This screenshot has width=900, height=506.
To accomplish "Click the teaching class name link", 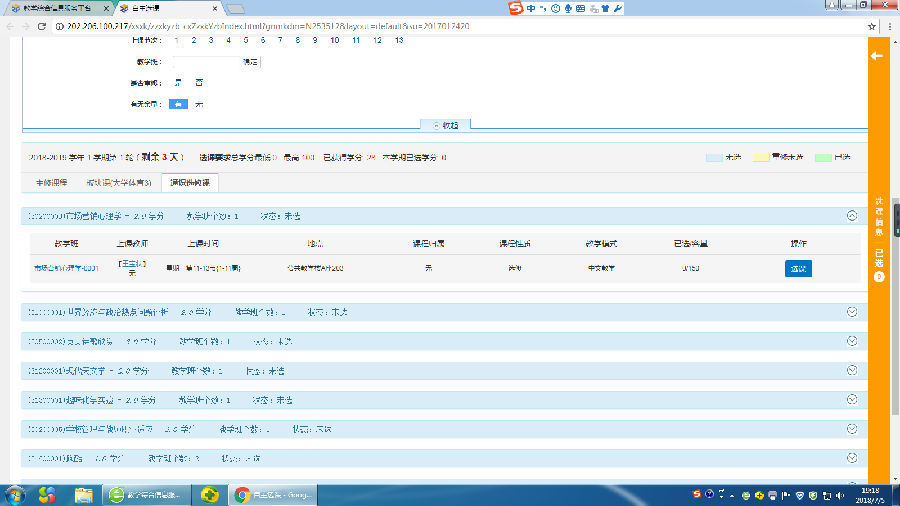I will (x=66, y=268).
